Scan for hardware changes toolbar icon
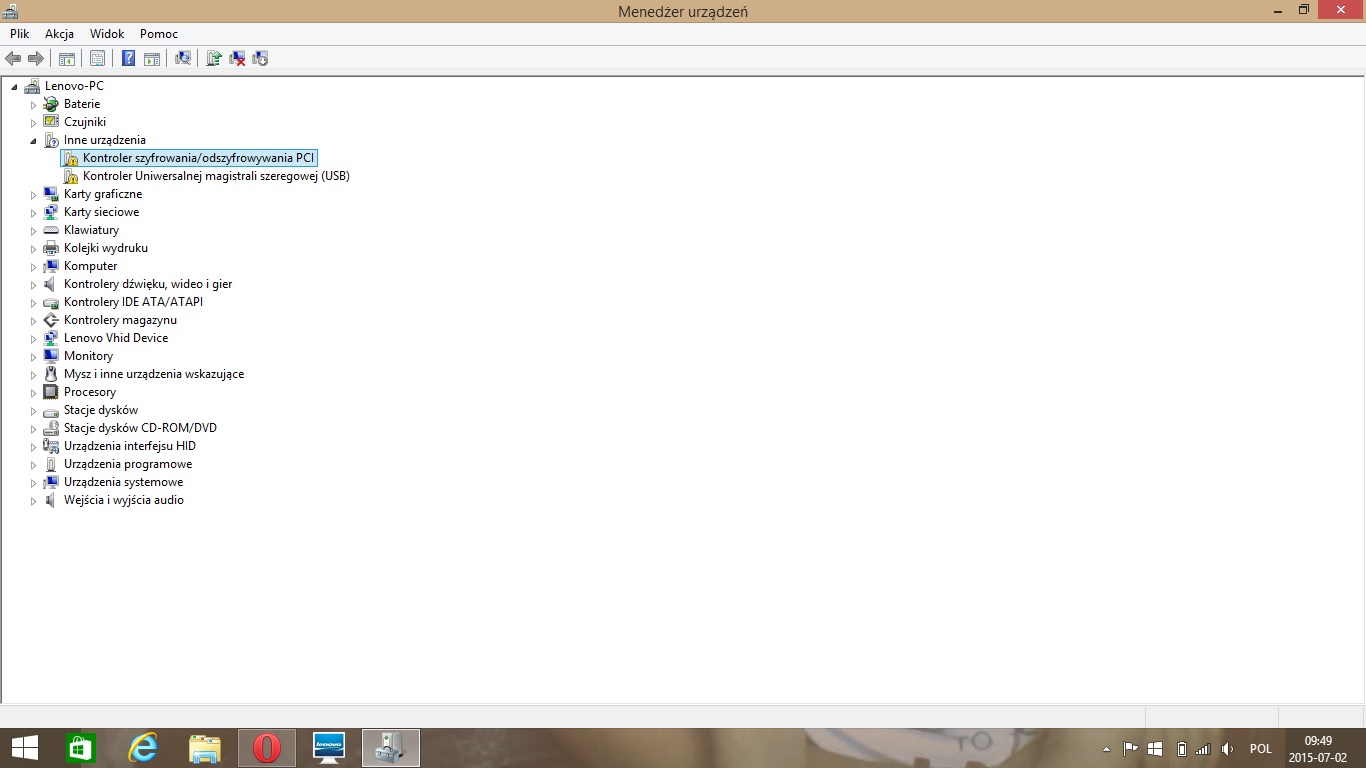Viewport: 1366px width, 768px height. point(182,58)
